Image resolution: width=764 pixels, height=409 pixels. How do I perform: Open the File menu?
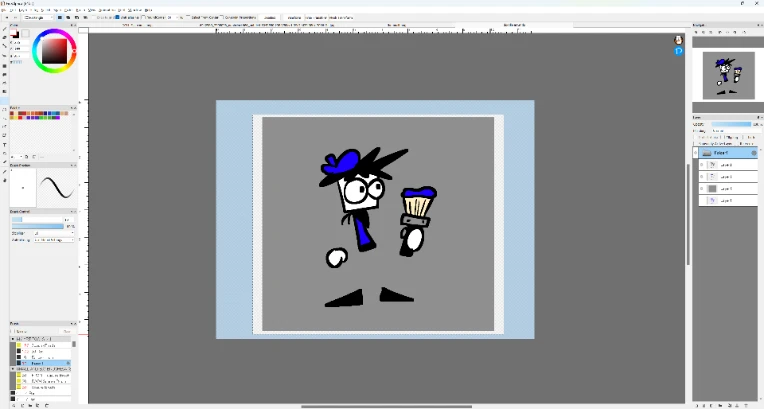3,10
